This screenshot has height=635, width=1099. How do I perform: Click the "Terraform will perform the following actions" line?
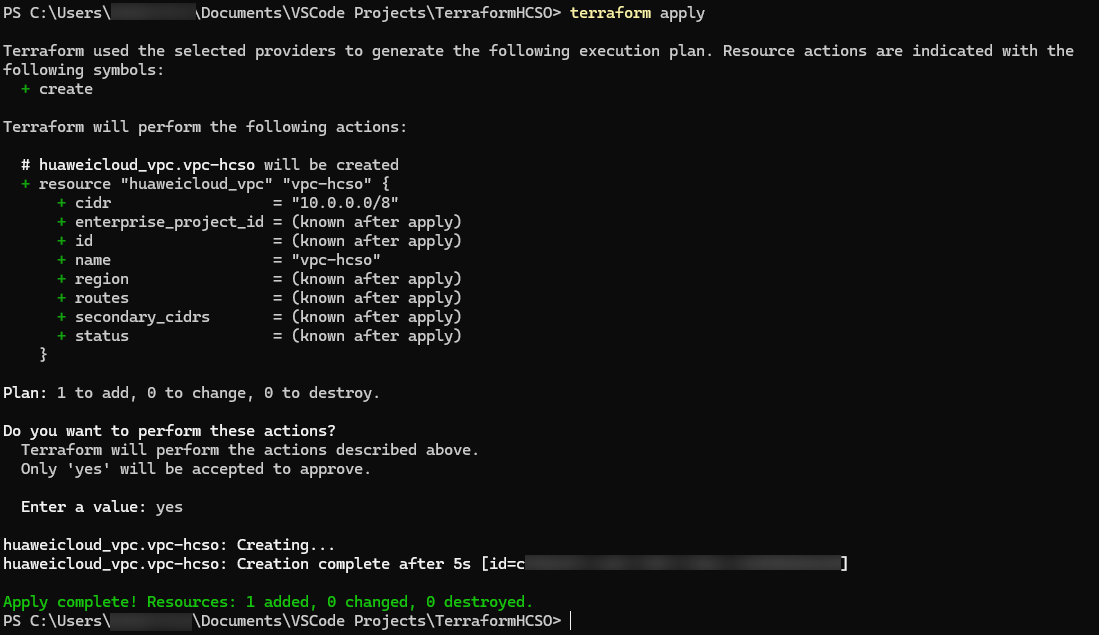[x=205, y=127]
